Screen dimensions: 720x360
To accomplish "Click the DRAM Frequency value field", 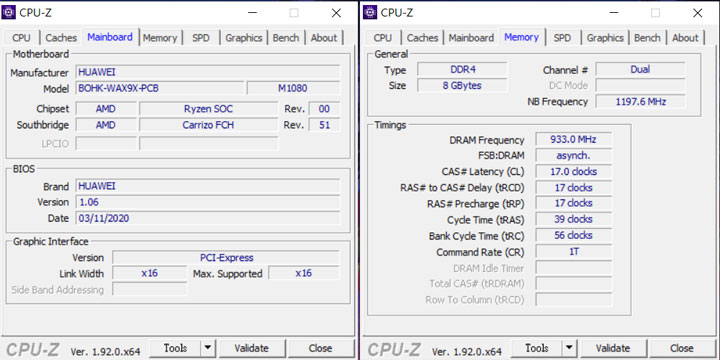I will coord(573,140).
